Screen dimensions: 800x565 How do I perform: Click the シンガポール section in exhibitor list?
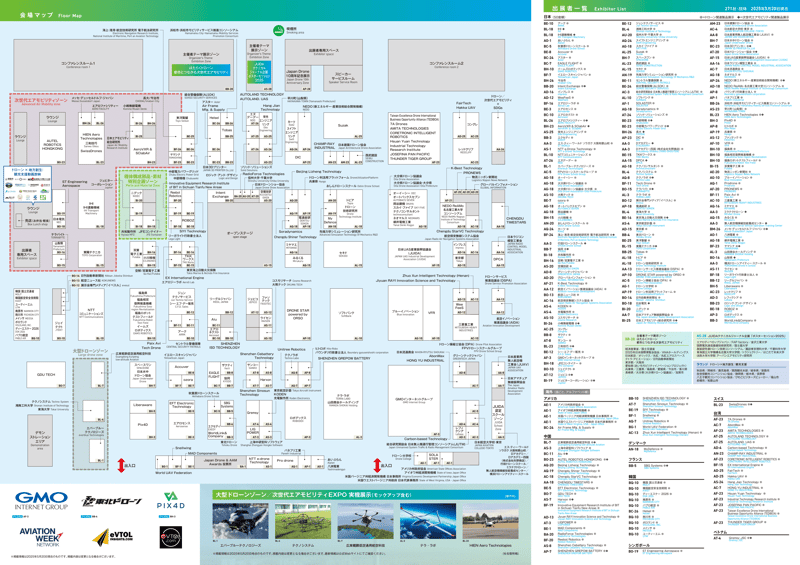(638, 545)
